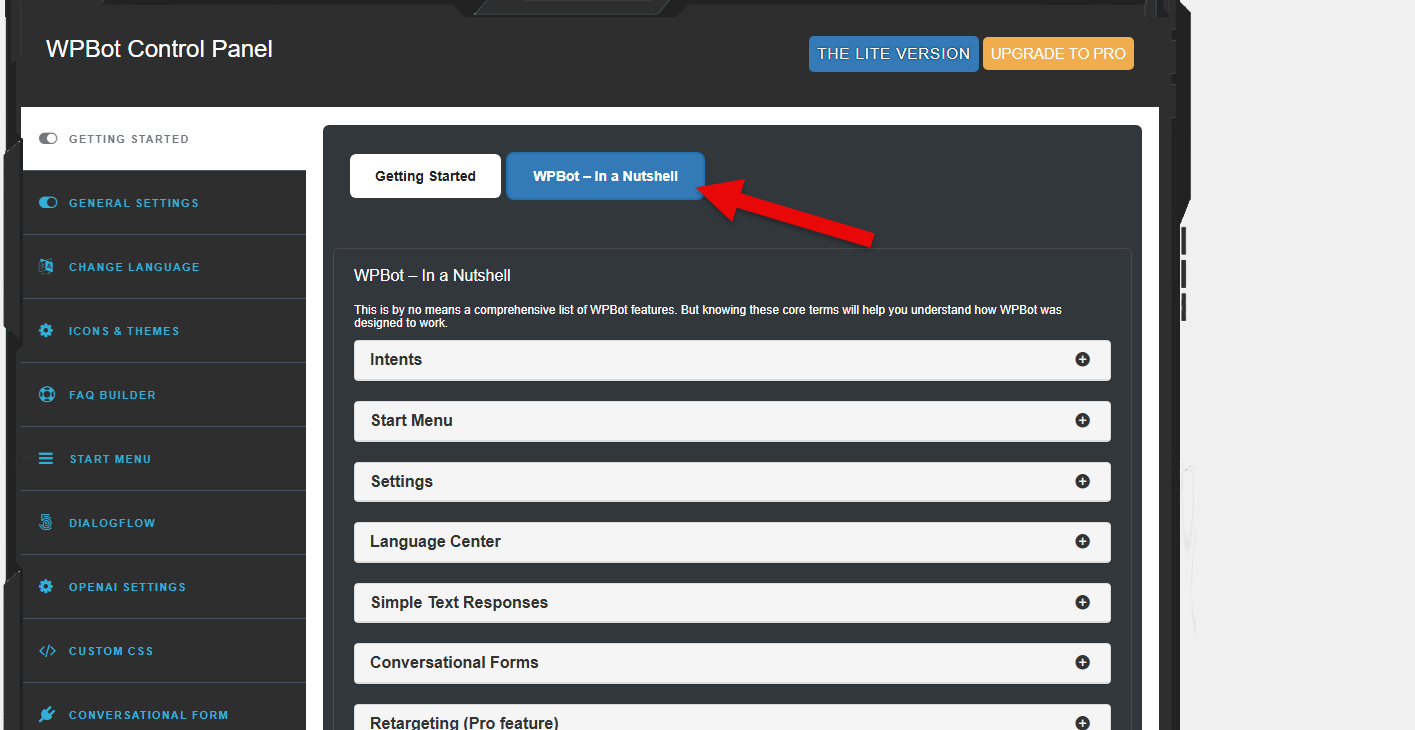Open Change Language in the sidebar

coord(164,267)
